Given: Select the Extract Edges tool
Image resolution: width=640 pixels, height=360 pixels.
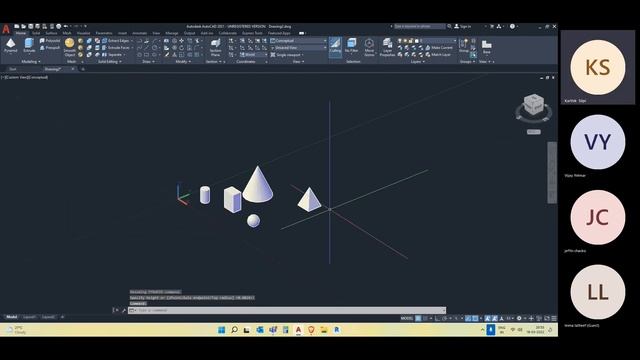Looking at the screenshot, I should 116,41.
